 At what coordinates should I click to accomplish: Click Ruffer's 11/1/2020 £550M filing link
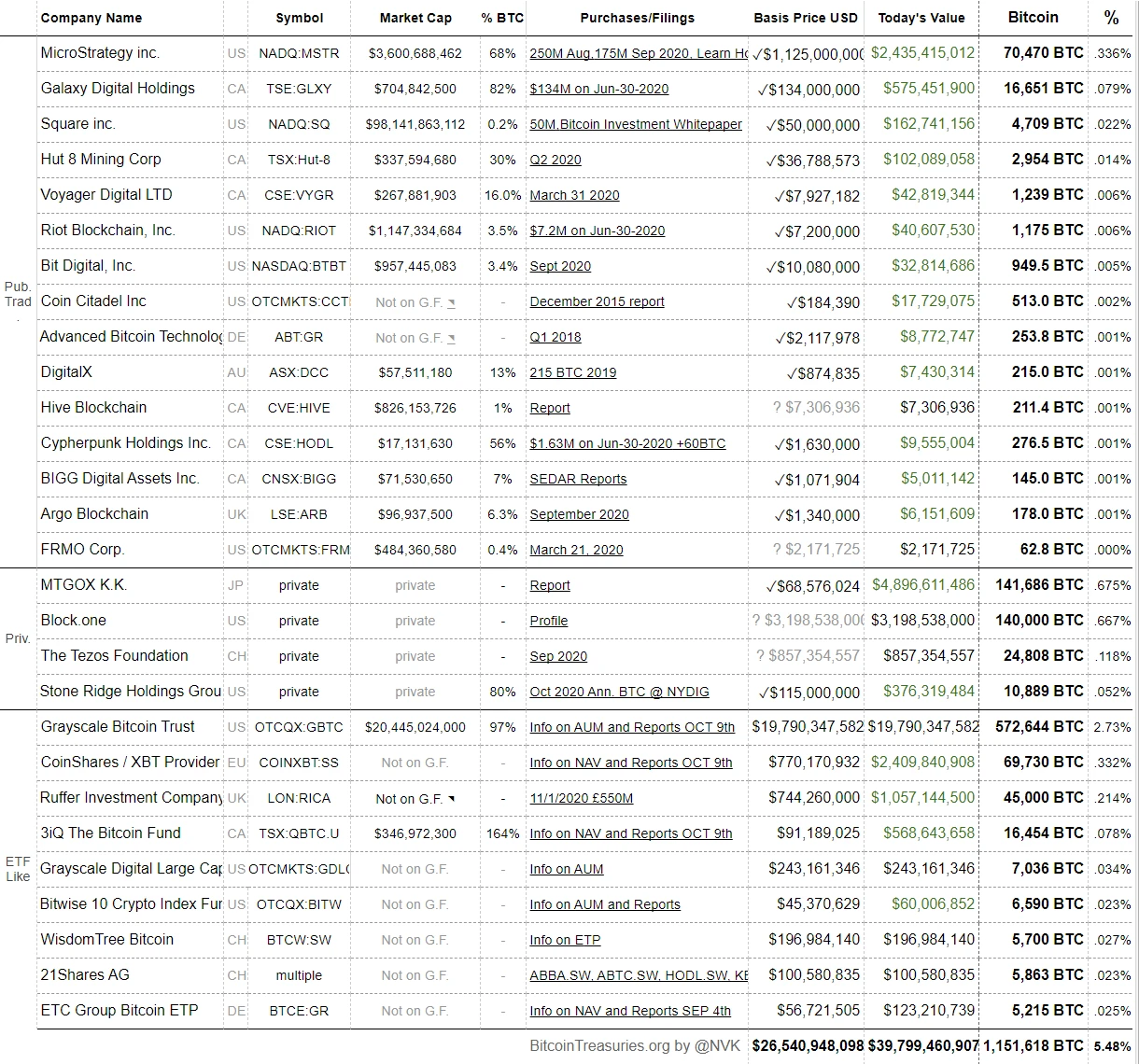click(581, 798)
